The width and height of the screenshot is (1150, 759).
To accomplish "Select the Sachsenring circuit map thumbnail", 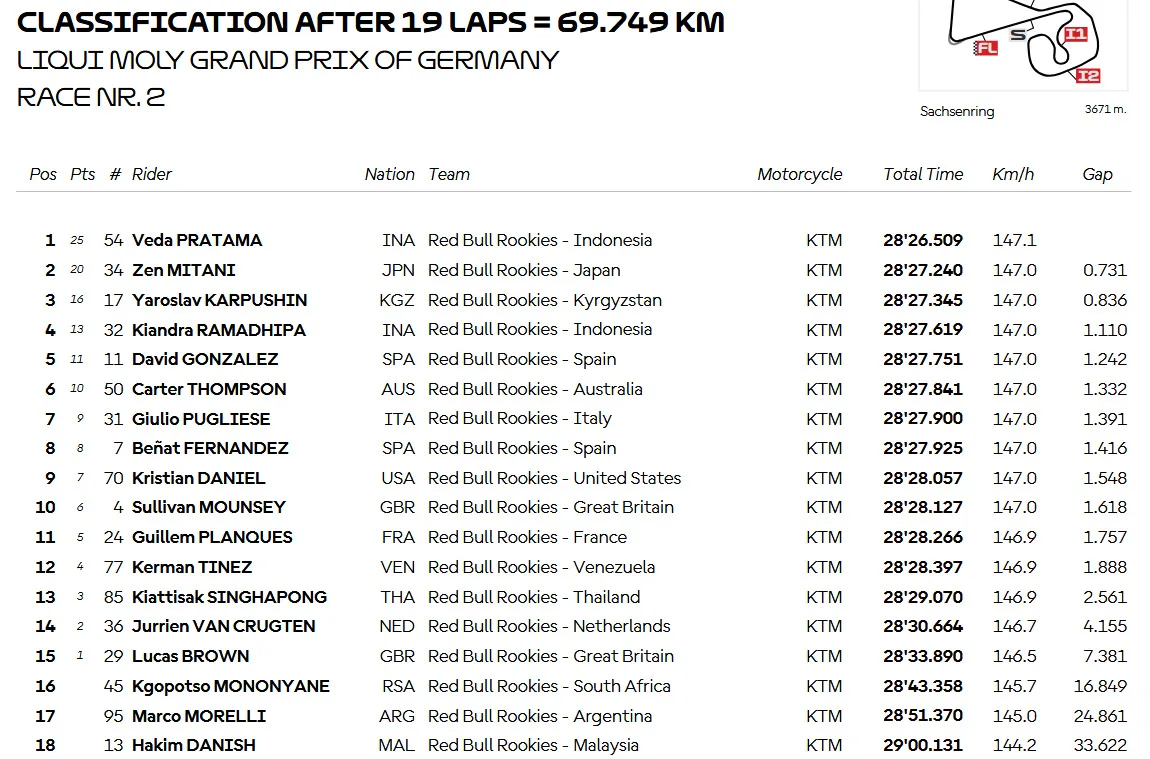I will (x=1023, y=44).
